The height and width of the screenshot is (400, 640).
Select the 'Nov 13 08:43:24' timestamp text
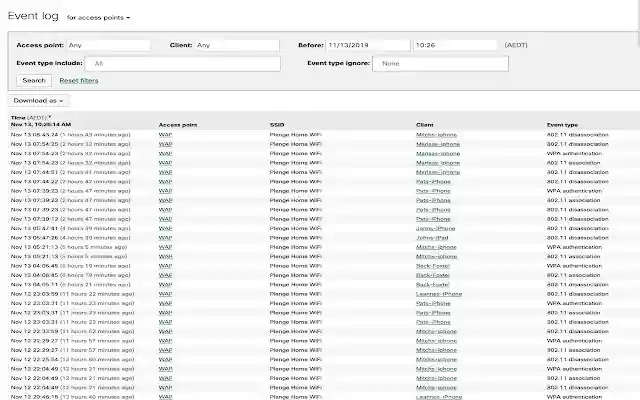35,135
